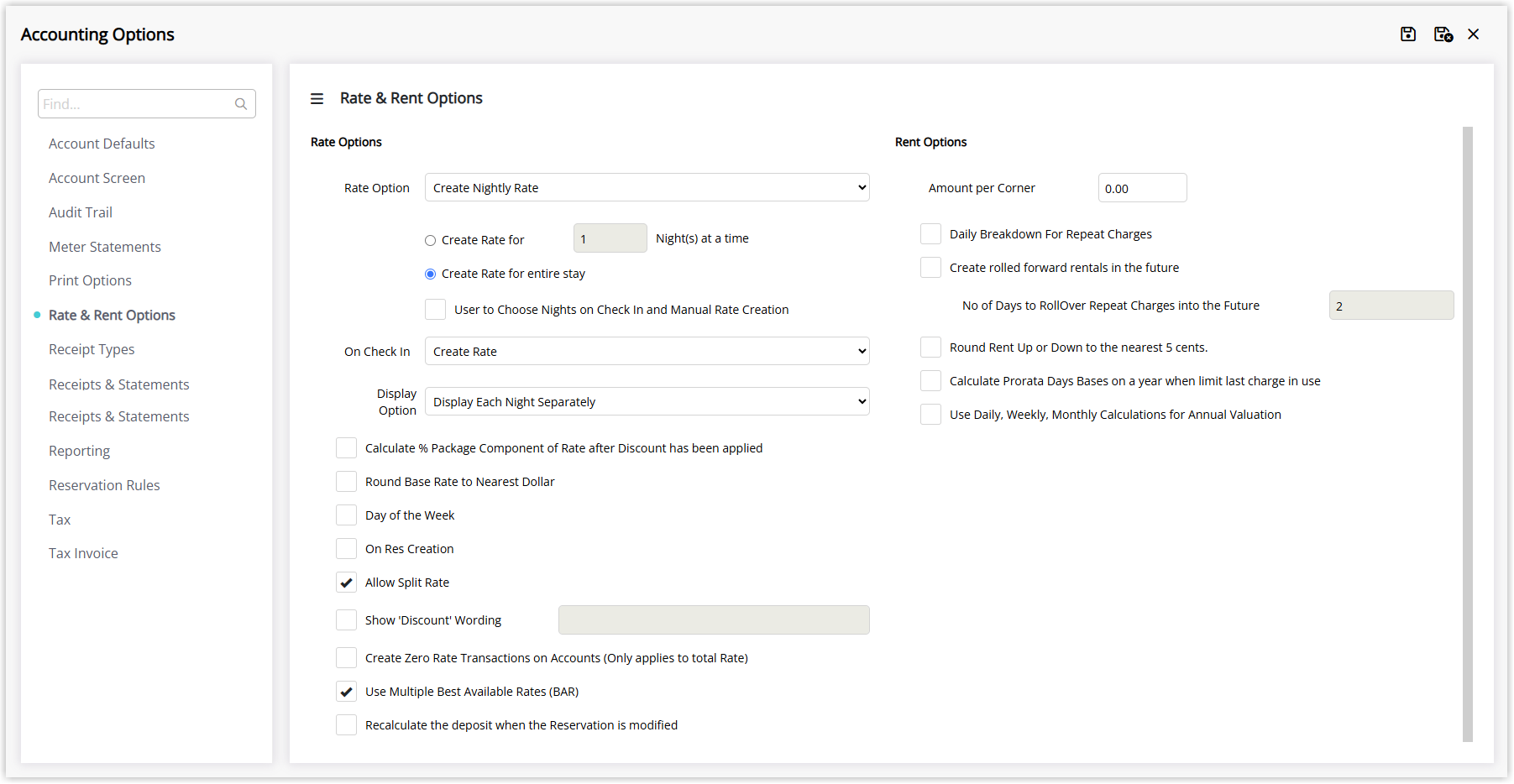The width and height of the screenshot is (1514, 784).
Task: Select 'Create Rate for entire stay' radio
Action: coord(430,274)
